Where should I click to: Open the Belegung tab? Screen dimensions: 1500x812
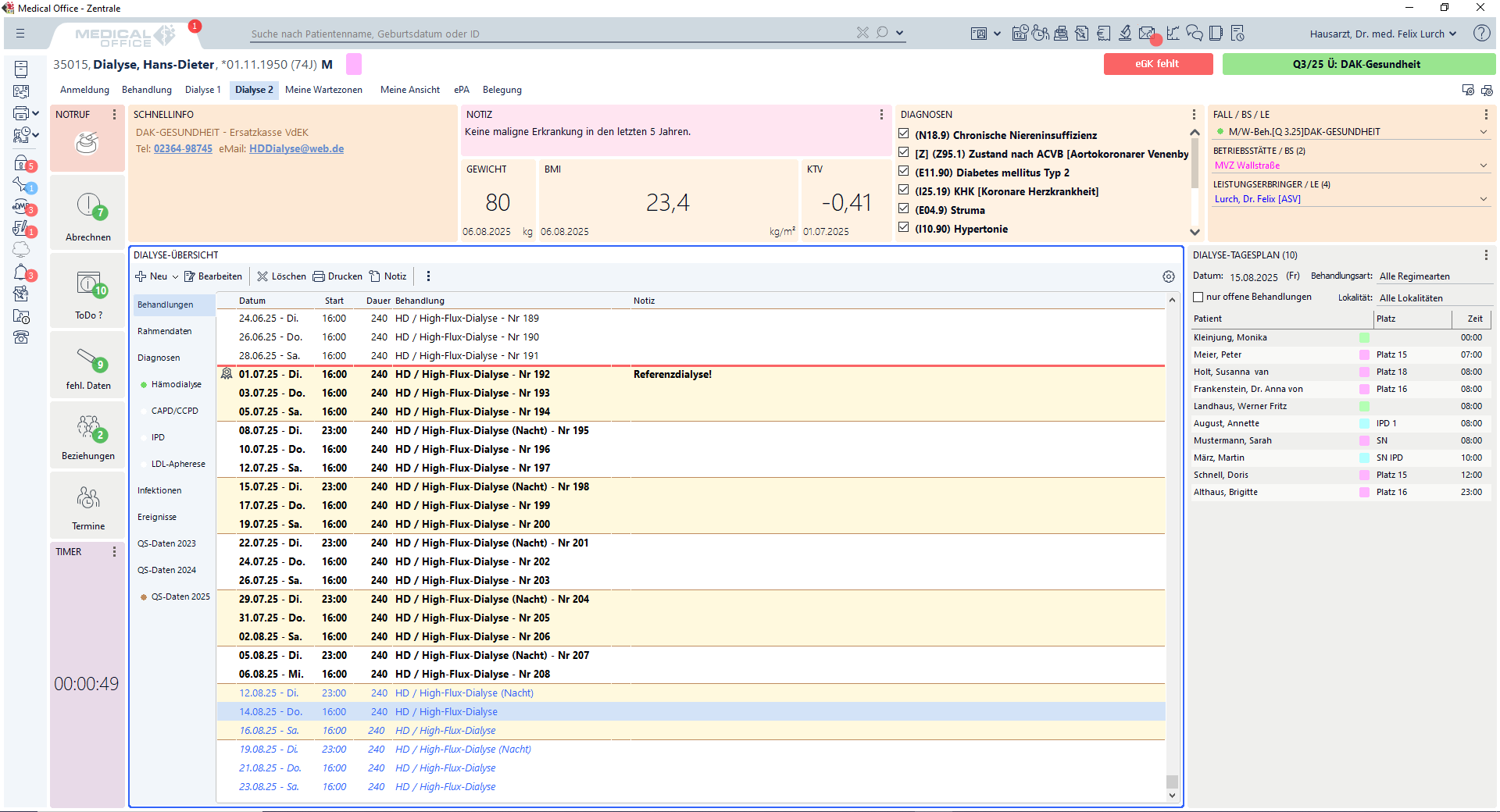[x=502, y=90]
